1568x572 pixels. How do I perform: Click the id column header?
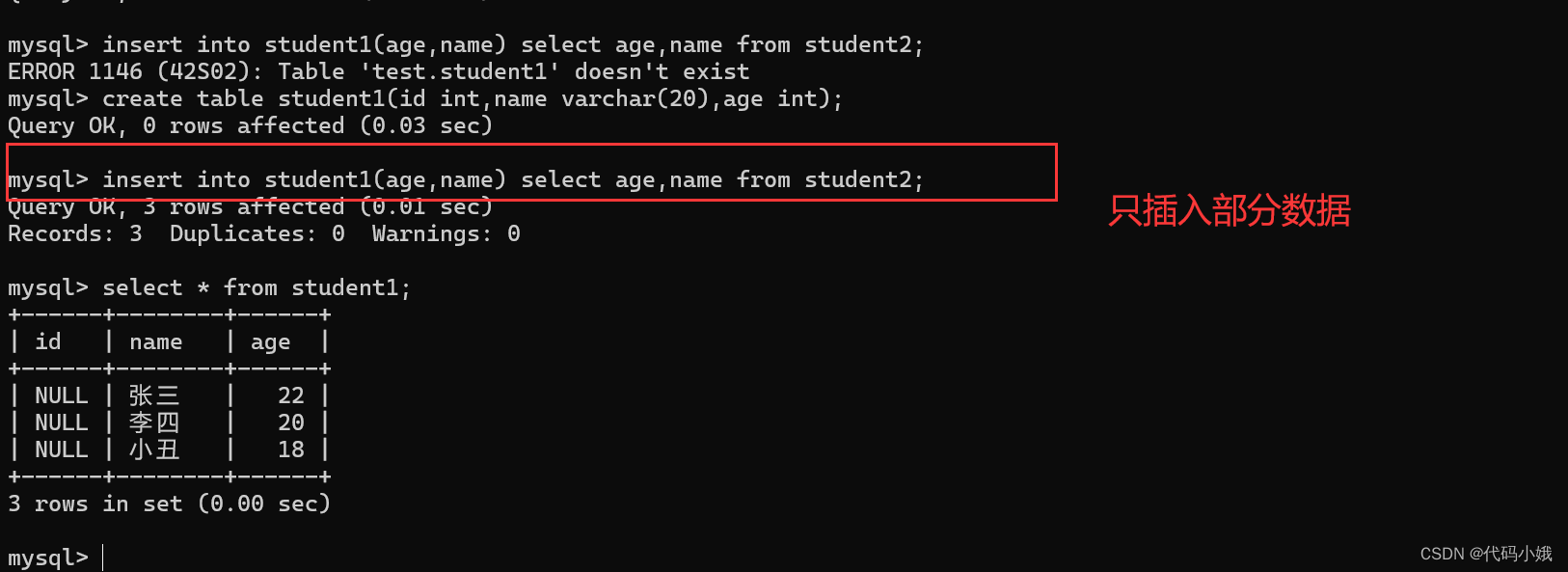(x=48, y=341)
